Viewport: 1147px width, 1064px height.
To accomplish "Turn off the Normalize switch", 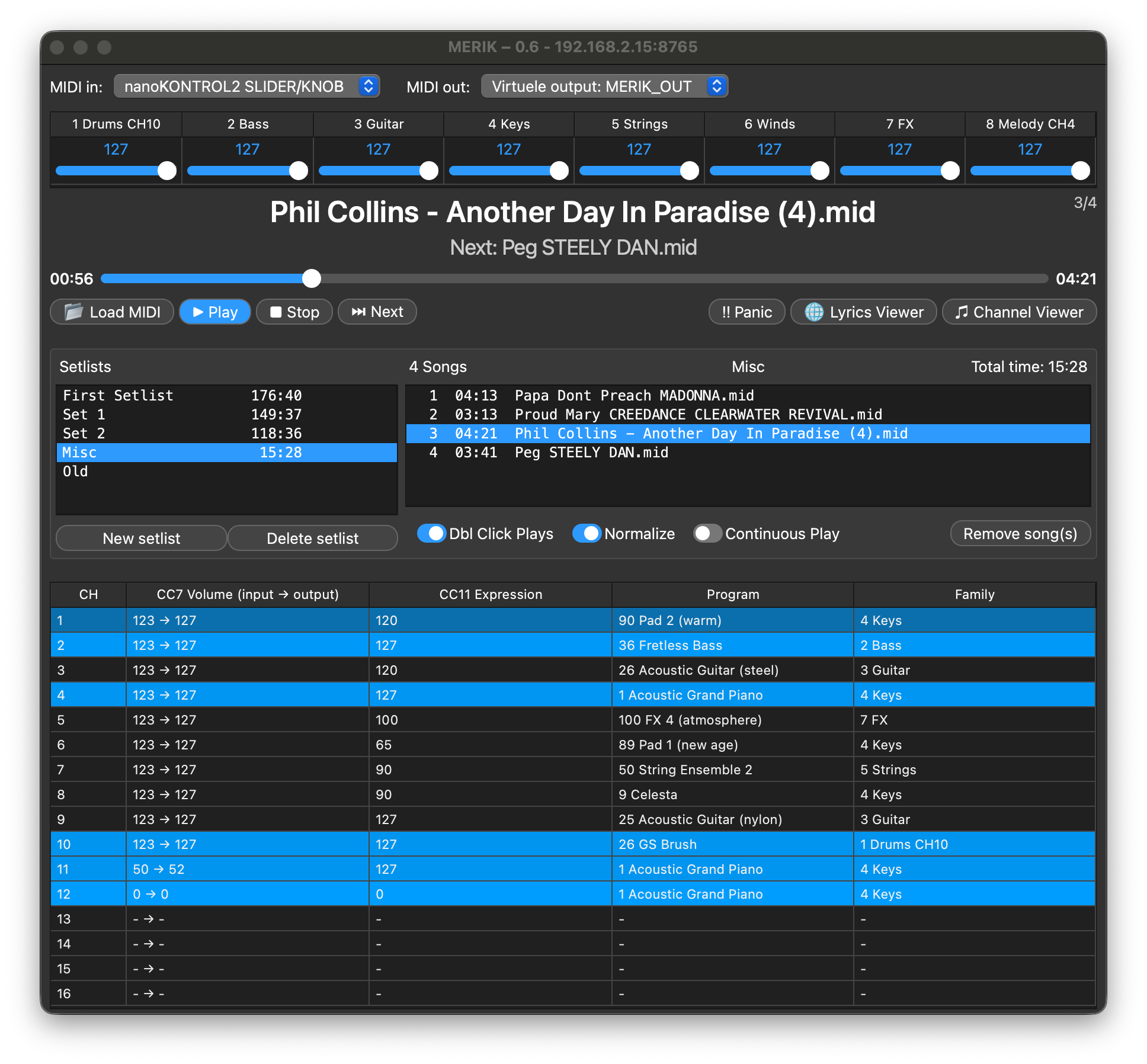I will click(588, 533).
